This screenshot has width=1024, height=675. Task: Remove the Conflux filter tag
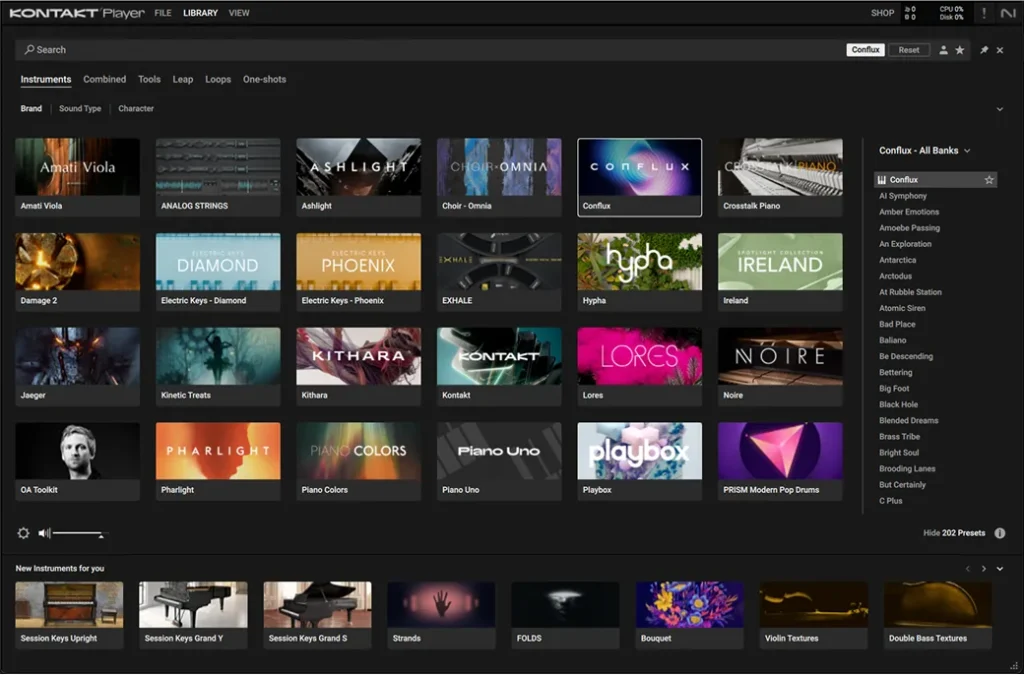coord(865,50)
